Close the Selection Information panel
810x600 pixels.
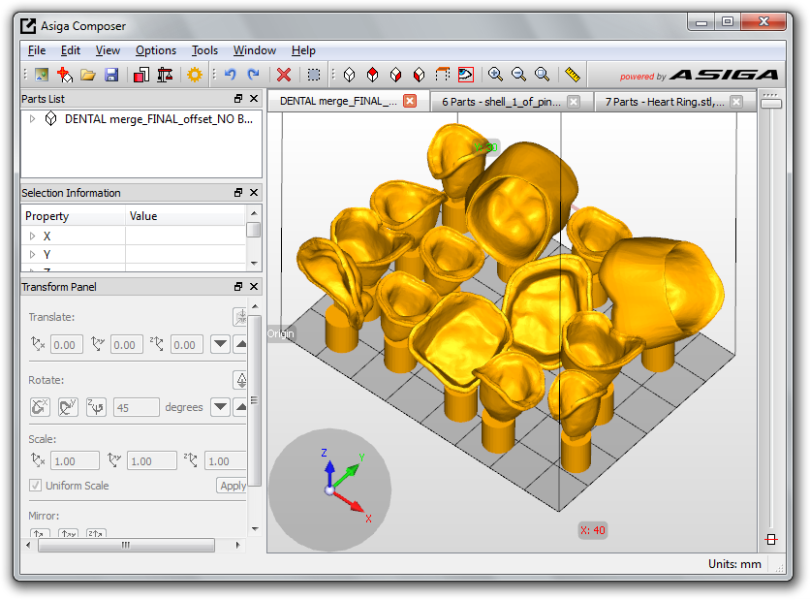[254, 192]
